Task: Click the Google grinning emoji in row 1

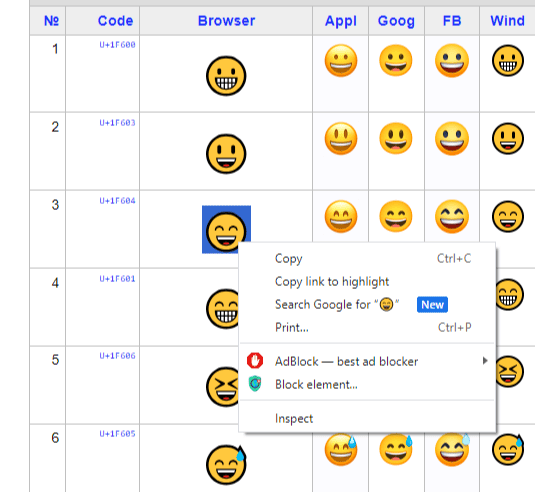Action: [396, 61]
